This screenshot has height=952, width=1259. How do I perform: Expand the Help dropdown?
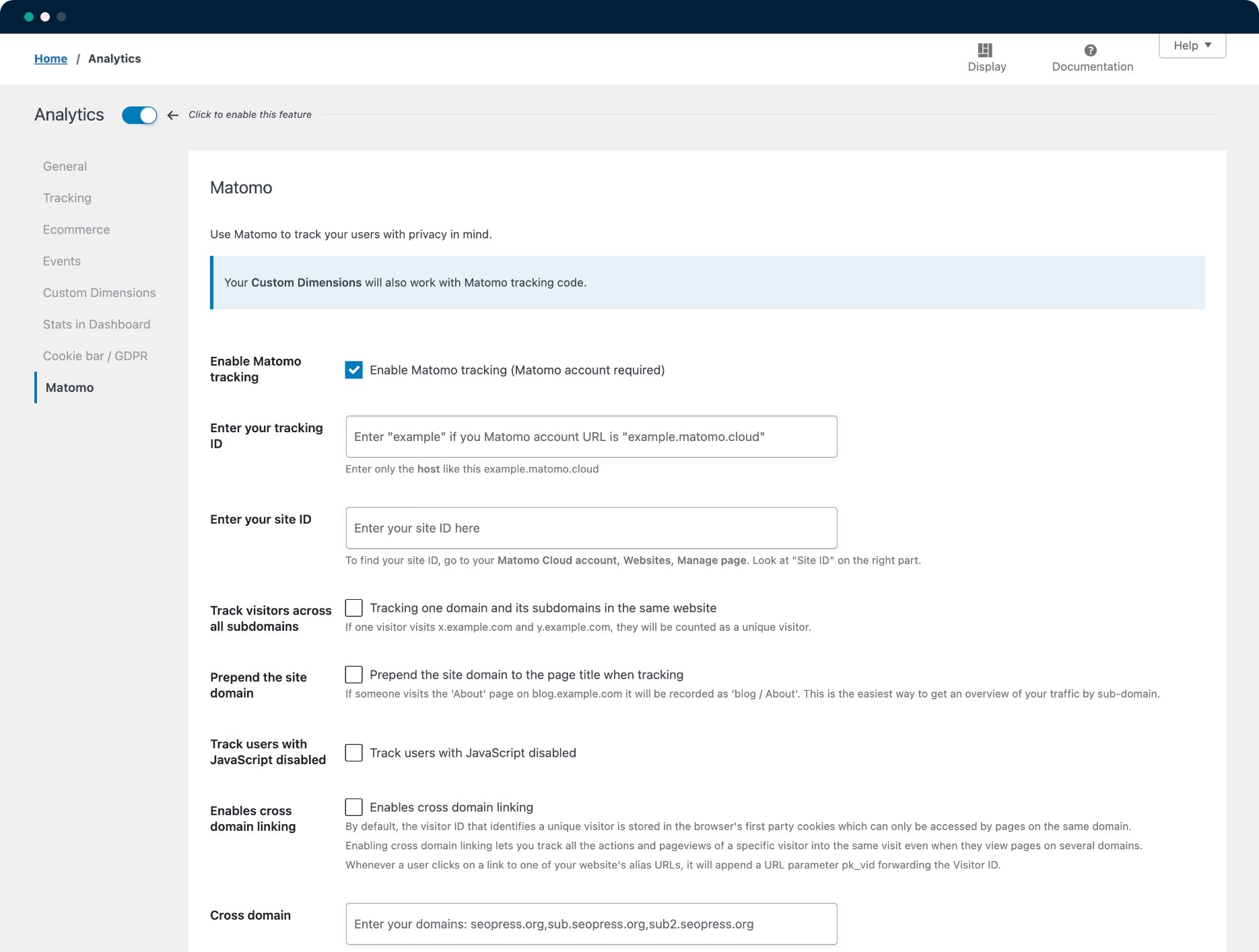(x=1192, y=45)
